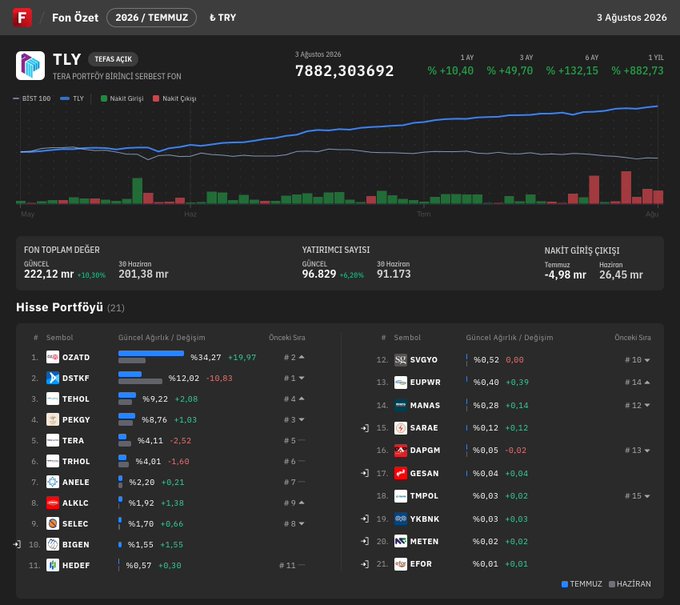
Task: Click the ANELE stock logo
Action: (x=52, y=482)
